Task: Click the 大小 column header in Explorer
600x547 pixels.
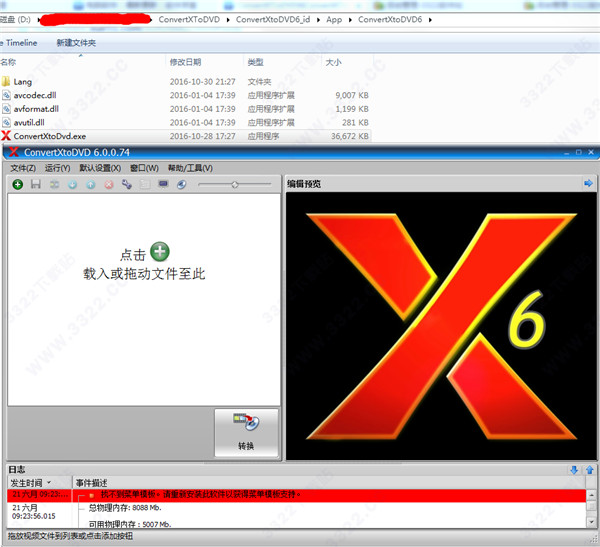Action: click(x=333, y=62)
